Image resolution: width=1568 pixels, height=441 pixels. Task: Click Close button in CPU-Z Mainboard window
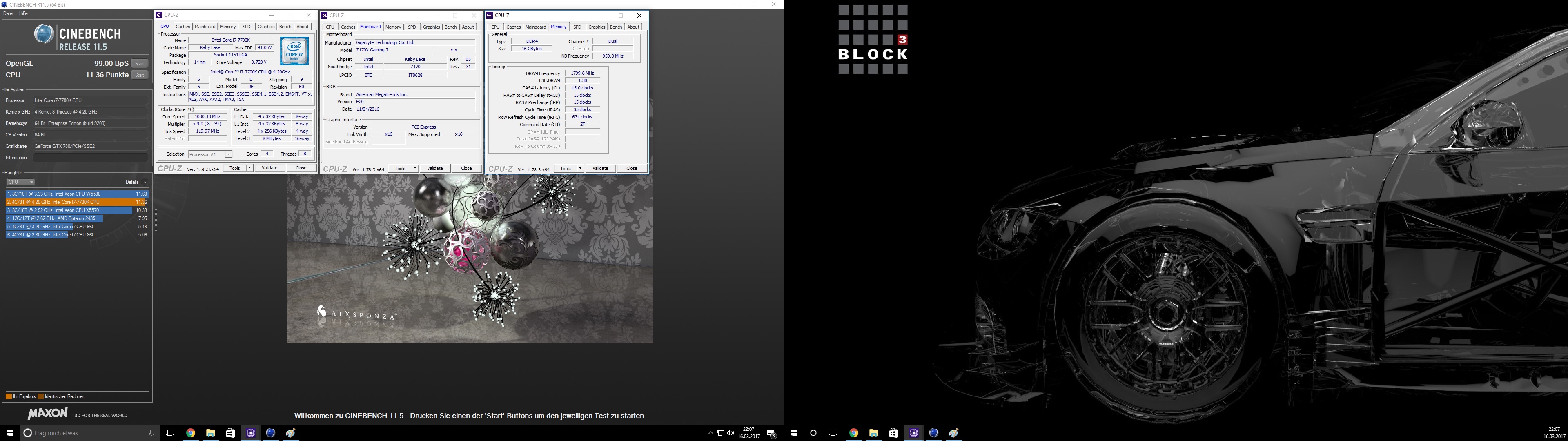466,168
